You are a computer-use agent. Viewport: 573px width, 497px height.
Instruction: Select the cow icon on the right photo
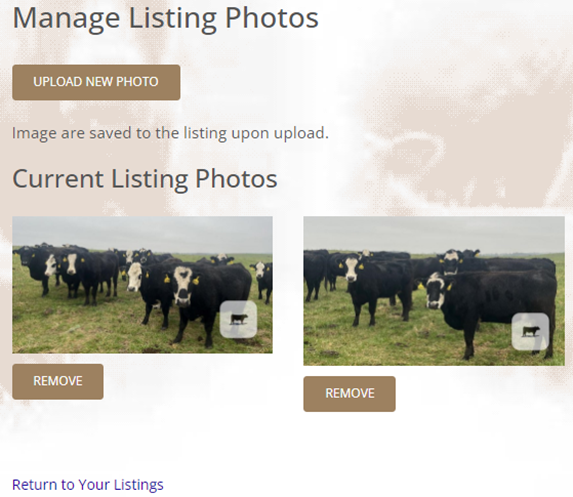530,331
